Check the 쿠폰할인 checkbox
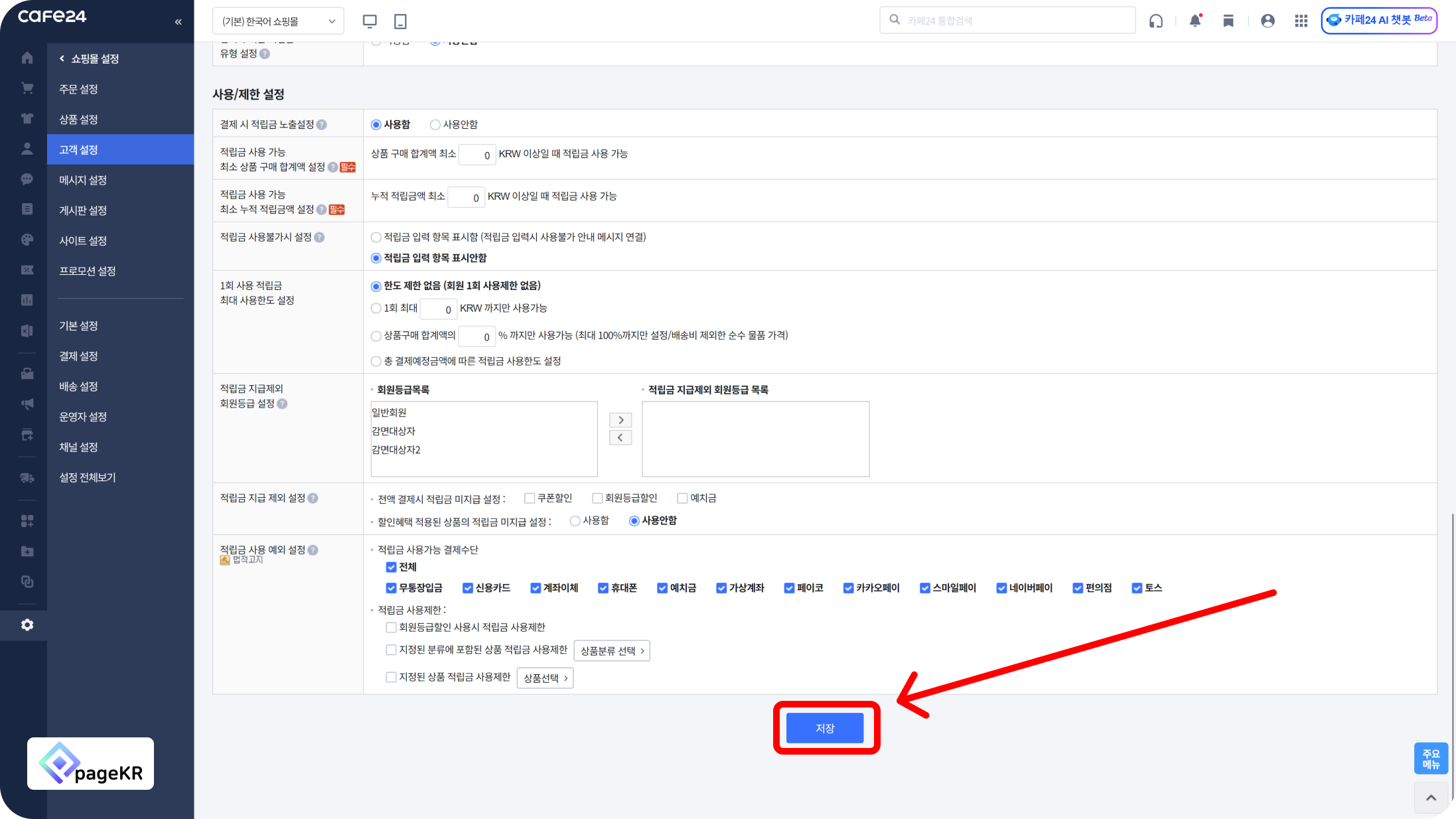The image size is (1456, 819). coord(530,498)
